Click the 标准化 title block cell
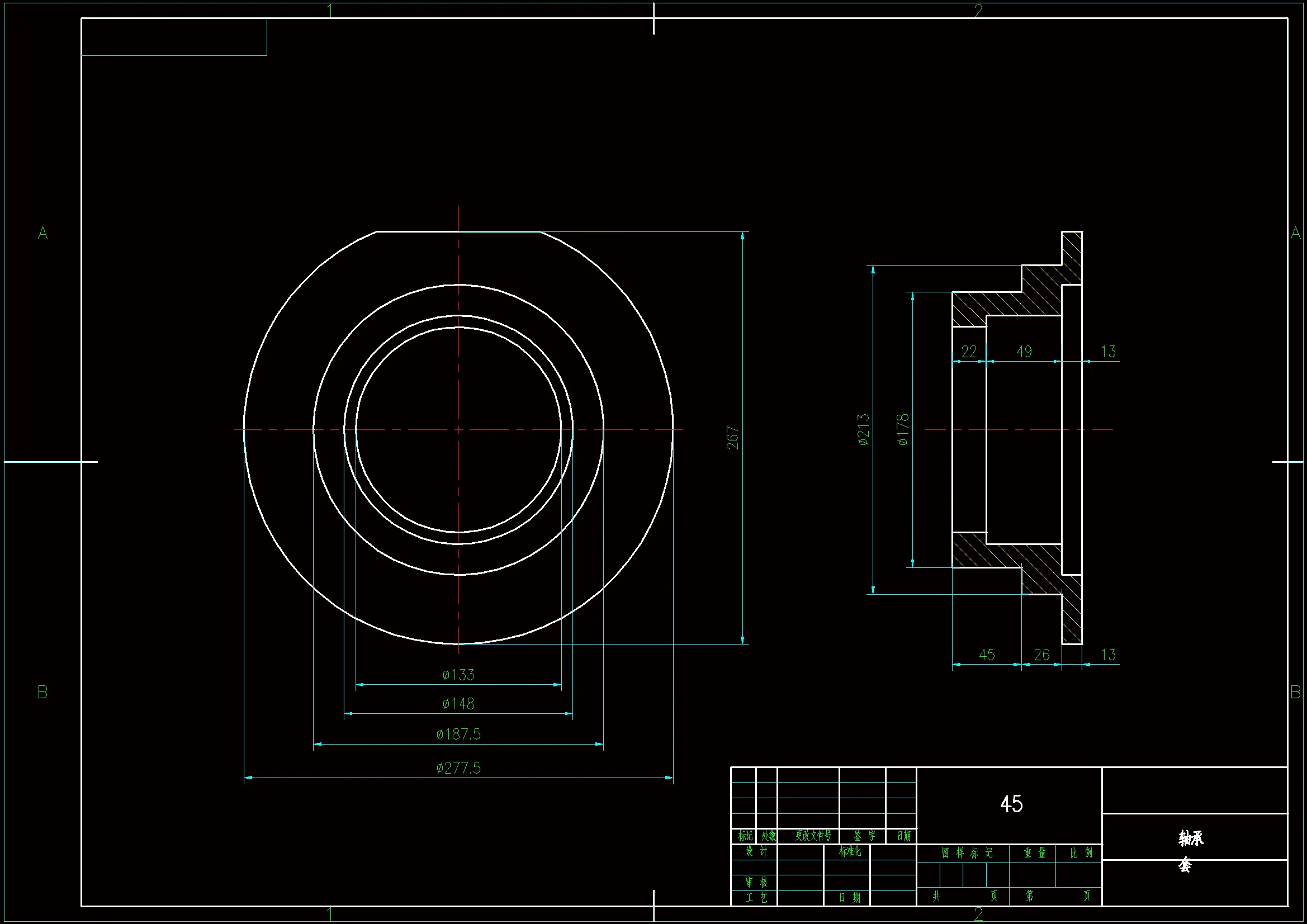 click(849, 851)
